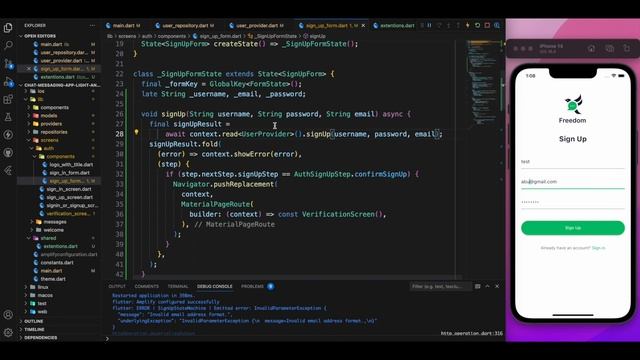The image size is (640, 360).
Task: Open the Run and Debug view
Action: (x=8, y=82)
